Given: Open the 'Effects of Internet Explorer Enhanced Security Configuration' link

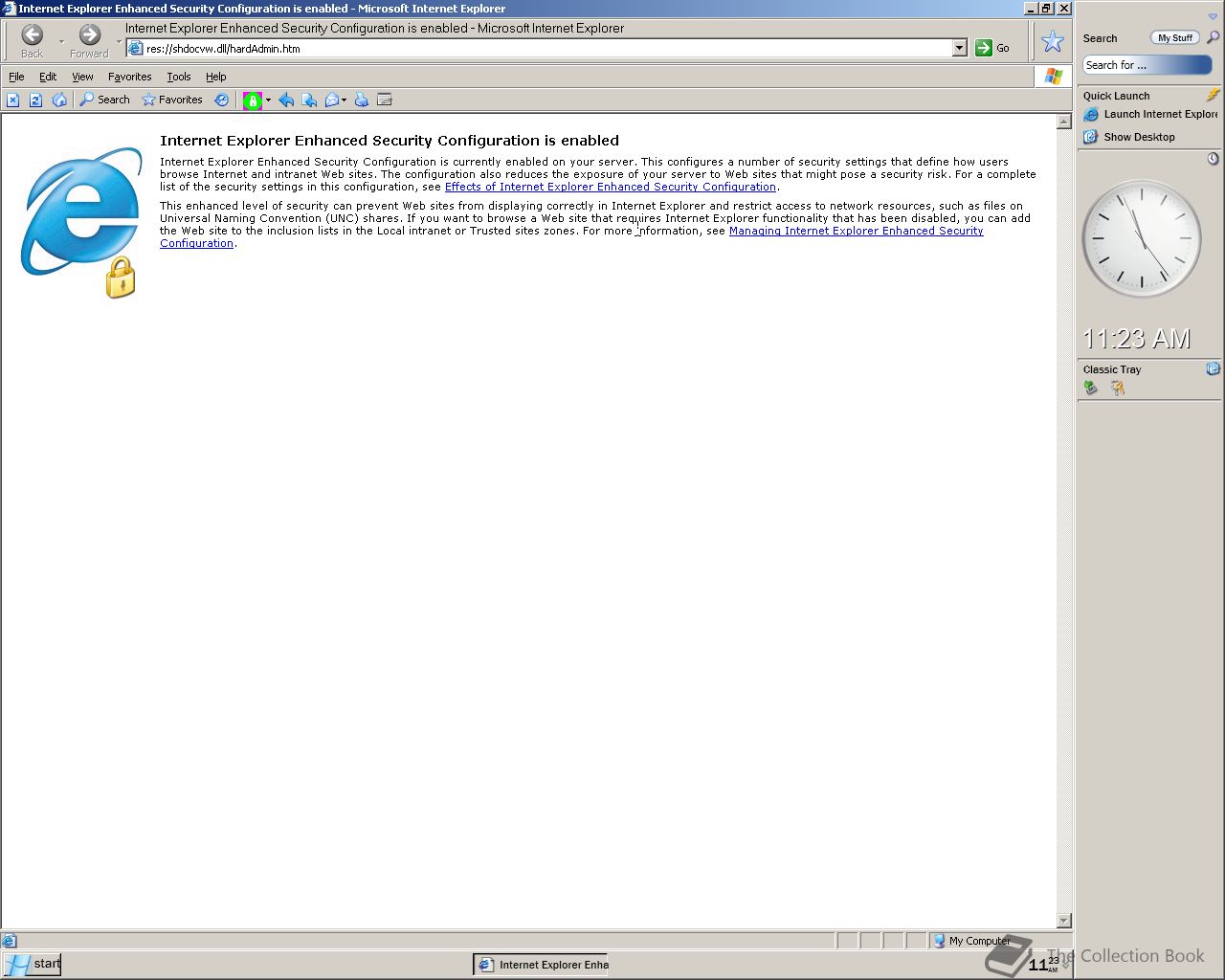Looking at the screenshot, I should tap(610, 187).
